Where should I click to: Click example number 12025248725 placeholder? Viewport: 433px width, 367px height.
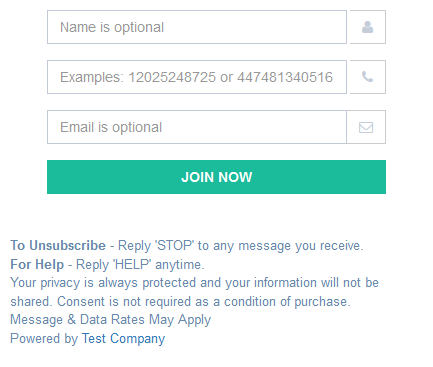coord(172,77)
